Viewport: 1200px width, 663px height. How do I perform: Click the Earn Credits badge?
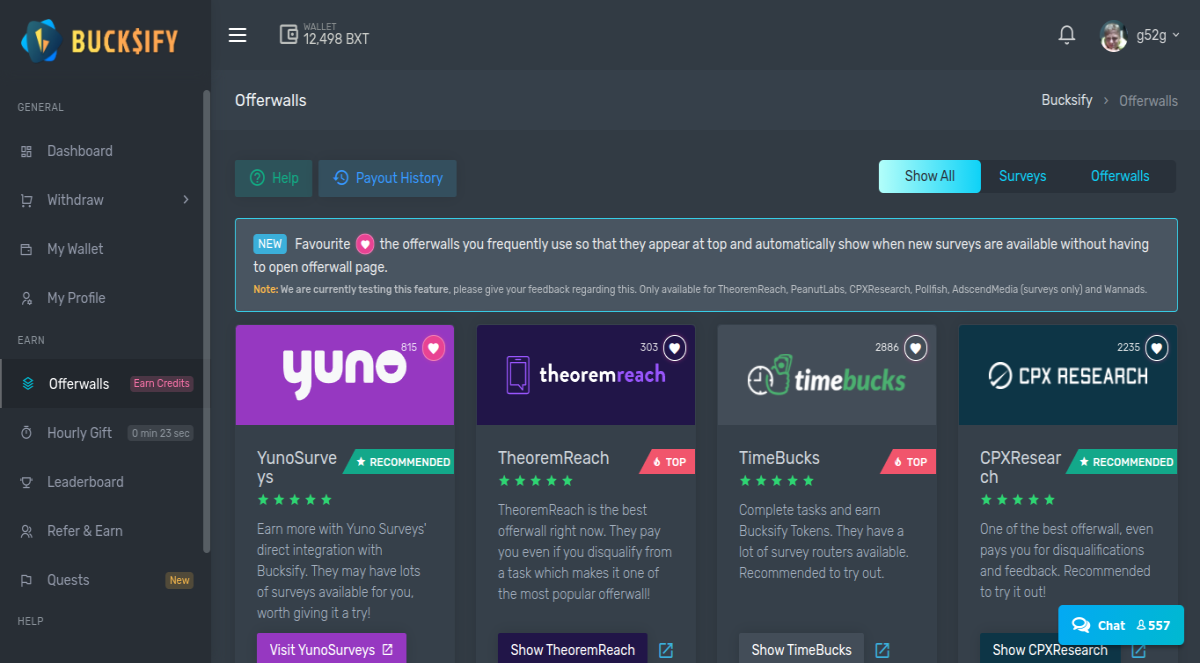(x=162, y=383)
